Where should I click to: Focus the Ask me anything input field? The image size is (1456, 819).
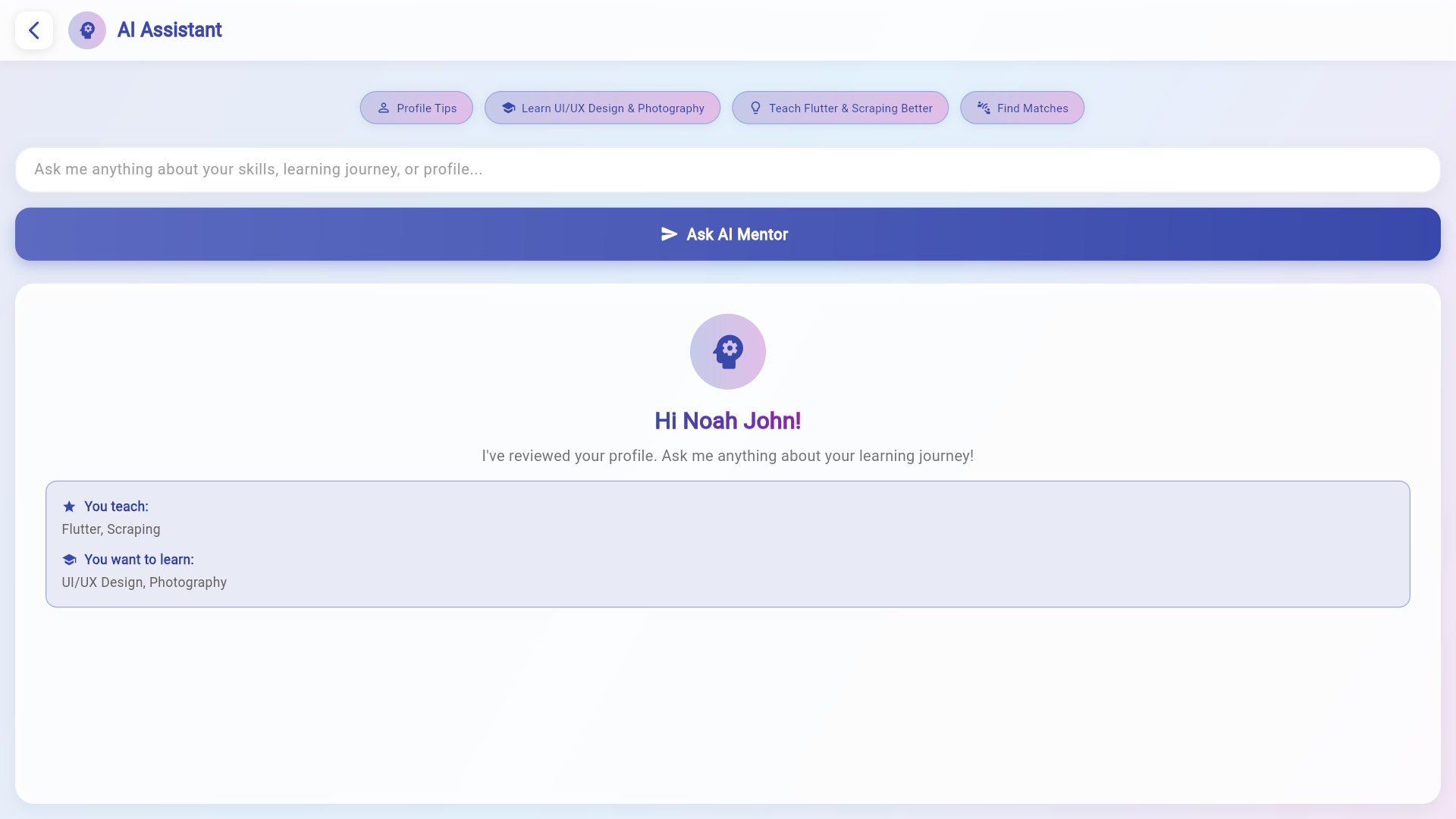tap(727, 170)
